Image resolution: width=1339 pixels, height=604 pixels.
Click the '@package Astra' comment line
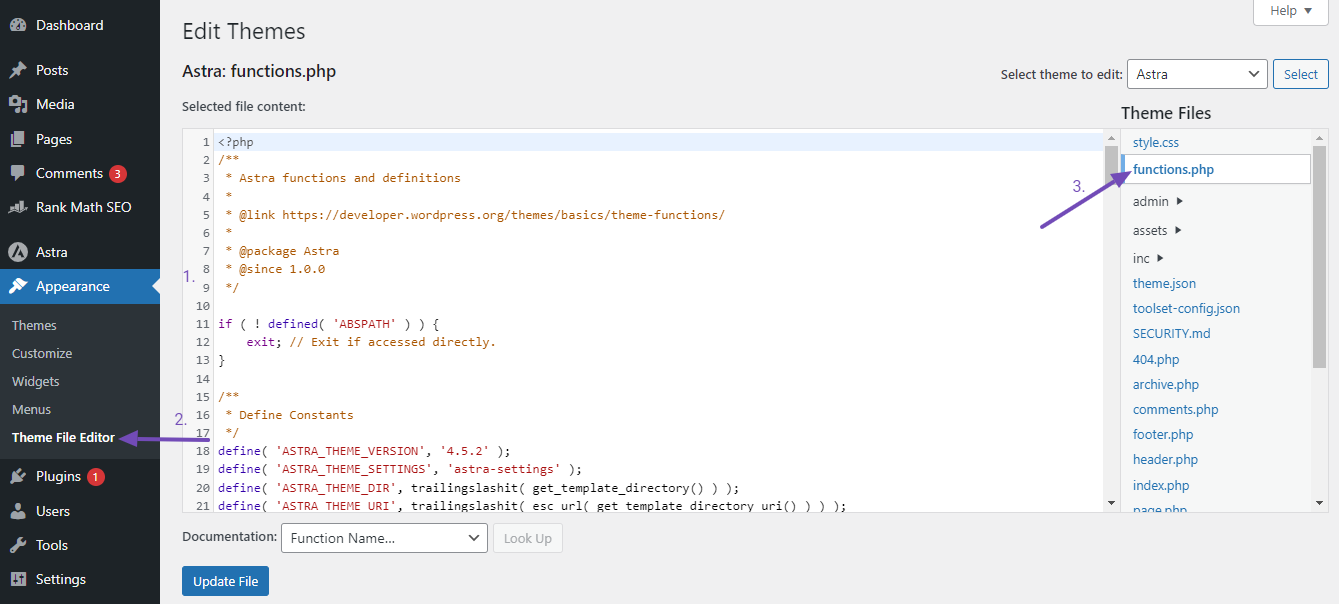[x=282, y=250]
